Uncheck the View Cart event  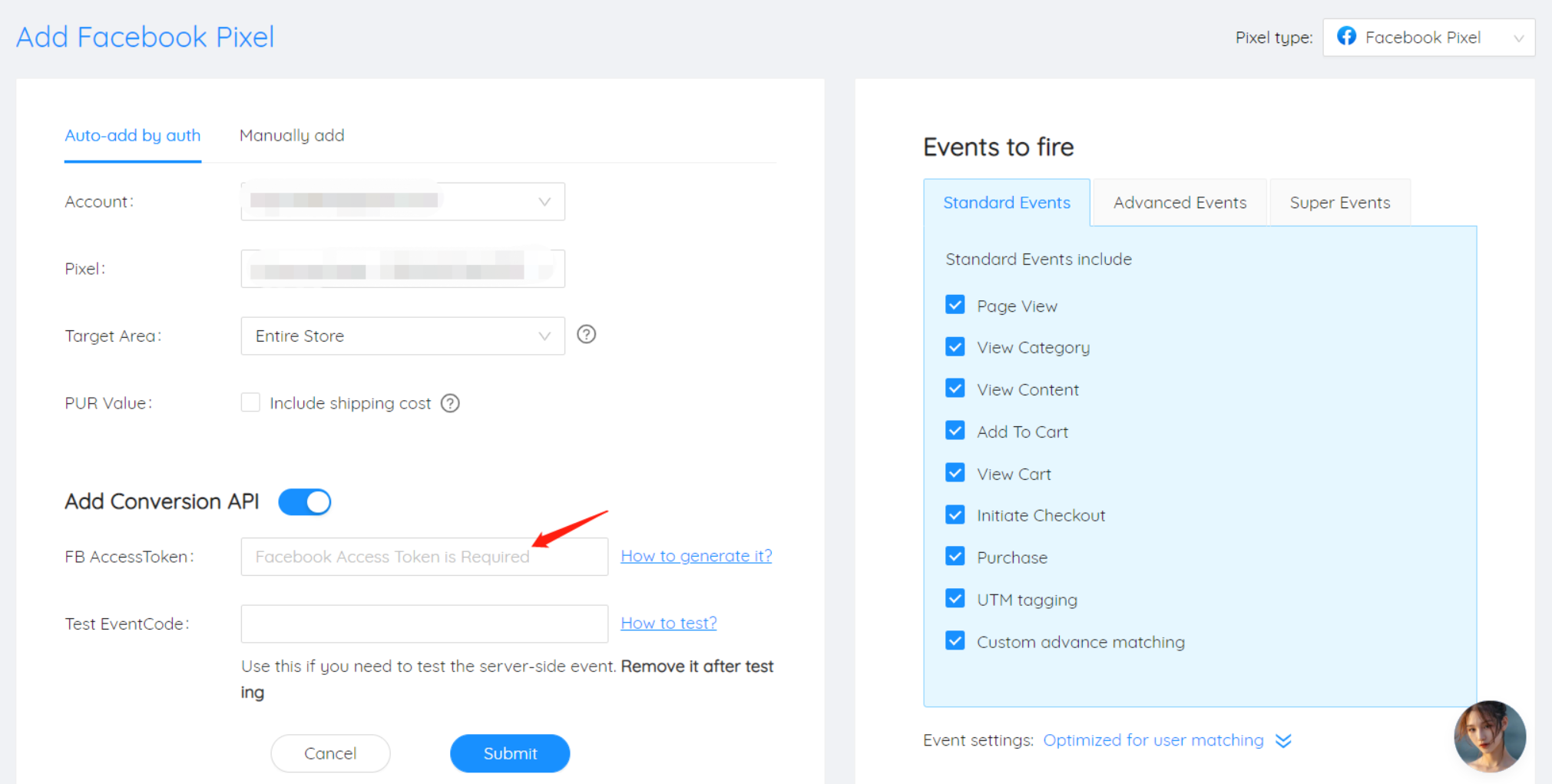[955, 473]
